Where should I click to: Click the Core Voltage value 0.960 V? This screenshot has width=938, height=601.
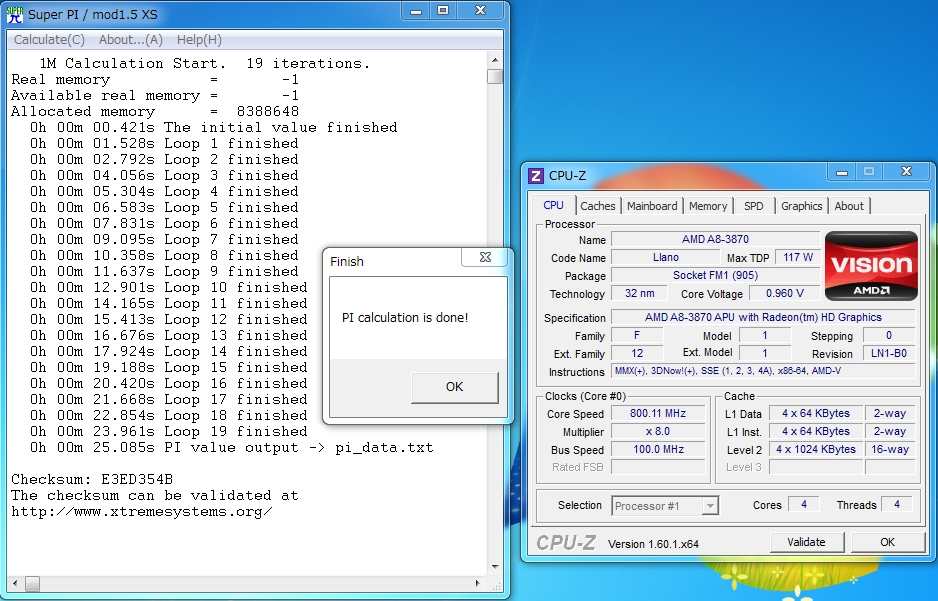(784, 293)
